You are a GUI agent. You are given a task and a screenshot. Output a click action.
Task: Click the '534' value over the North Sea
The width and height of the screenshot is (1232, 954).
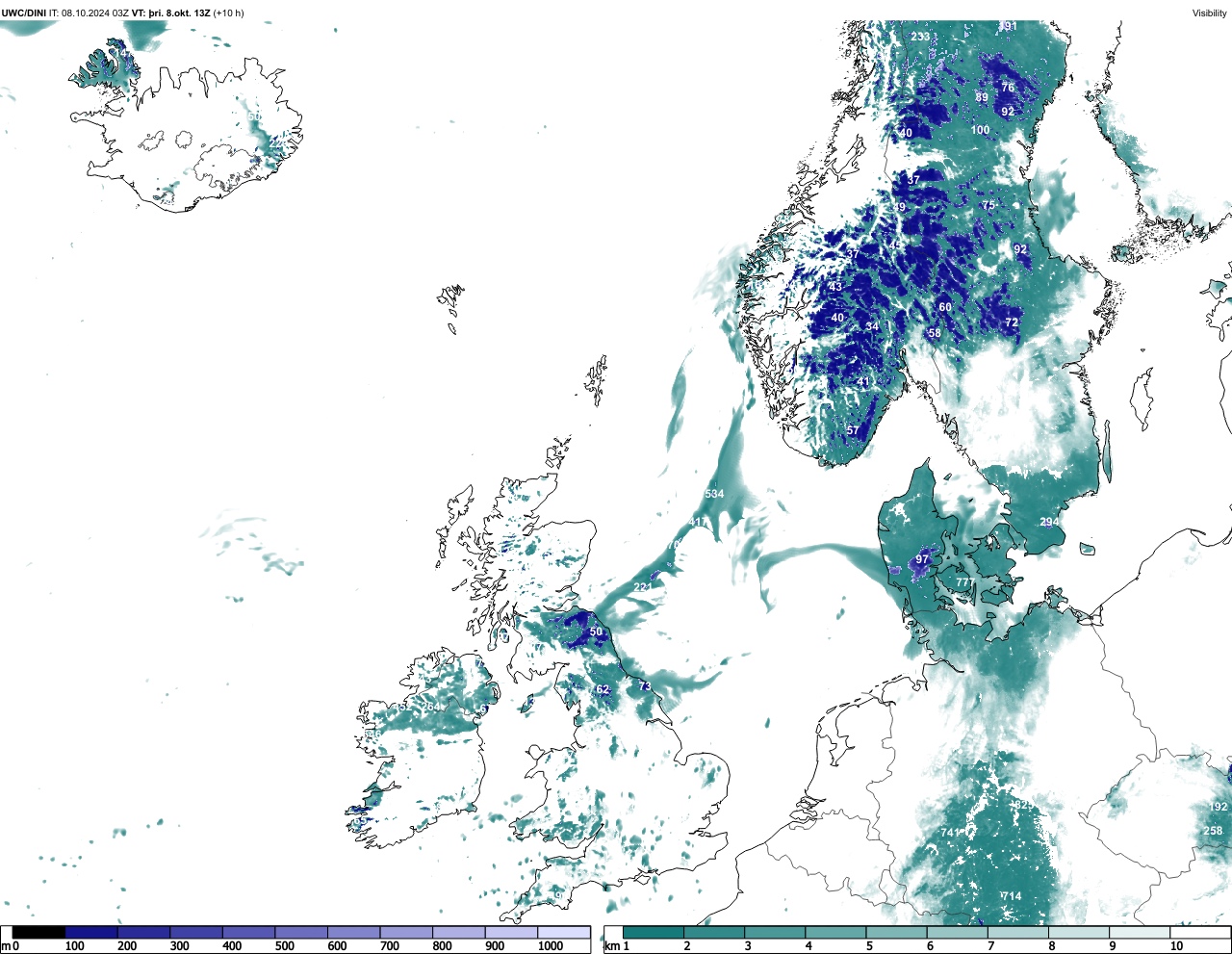[714, 495]
